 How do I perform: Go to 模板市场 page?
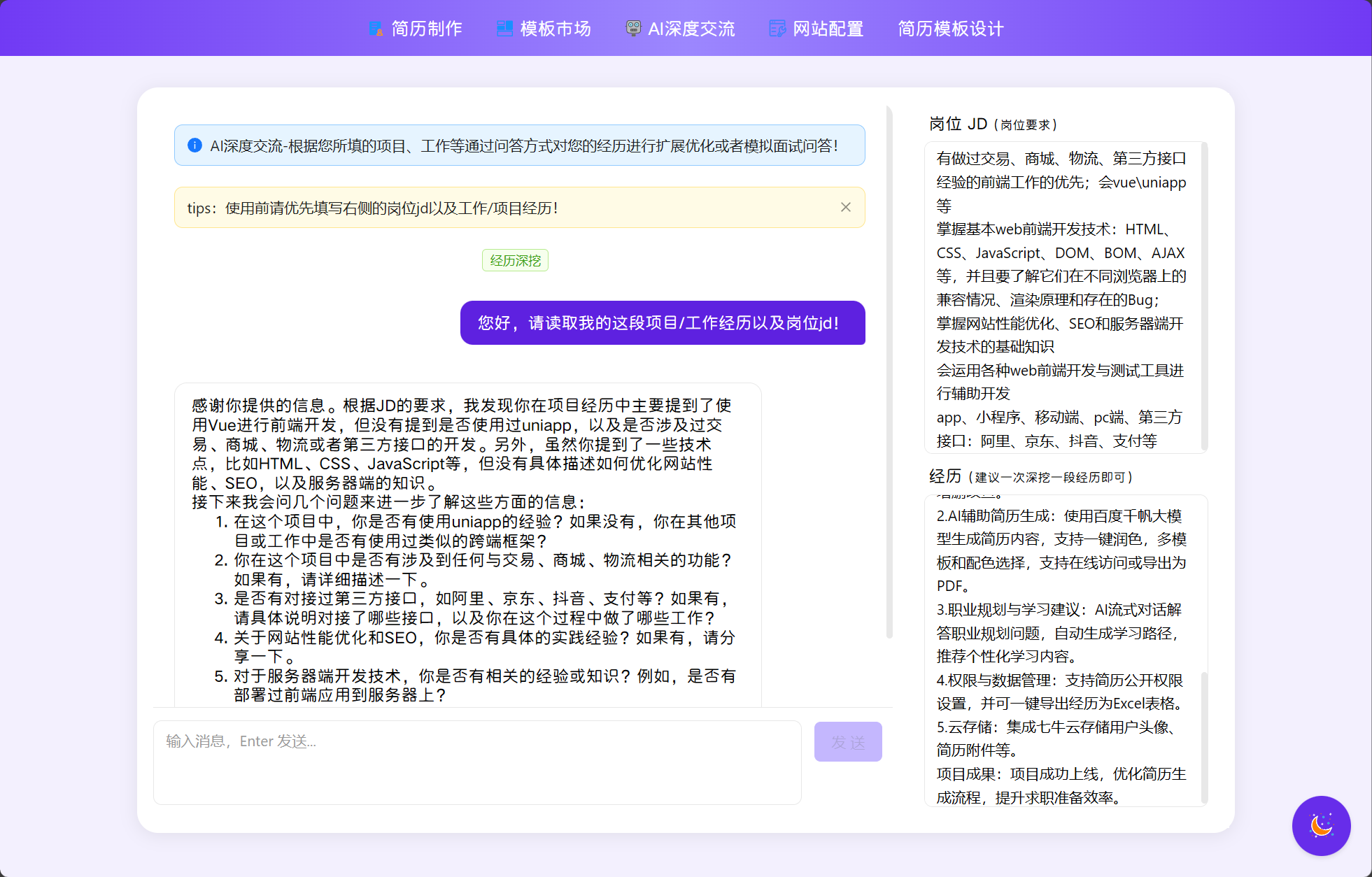[x=556, y=29]
